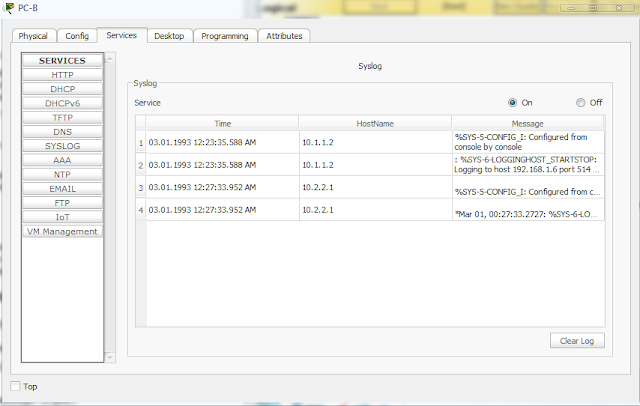Open the Attributes tab
Screen dimensions: 640x406
pos(284,36)
